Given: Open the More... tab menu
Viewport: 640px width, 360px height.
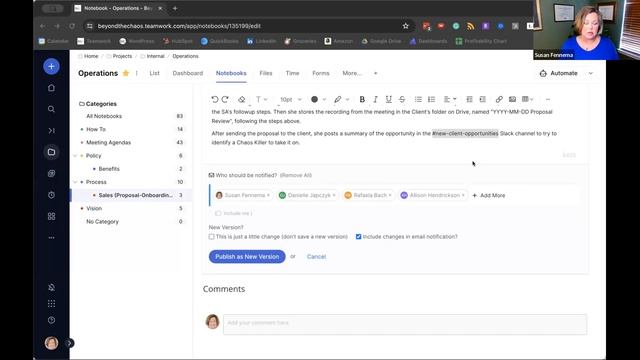Looking at the screenshot, I should click(x=352, y=73).
